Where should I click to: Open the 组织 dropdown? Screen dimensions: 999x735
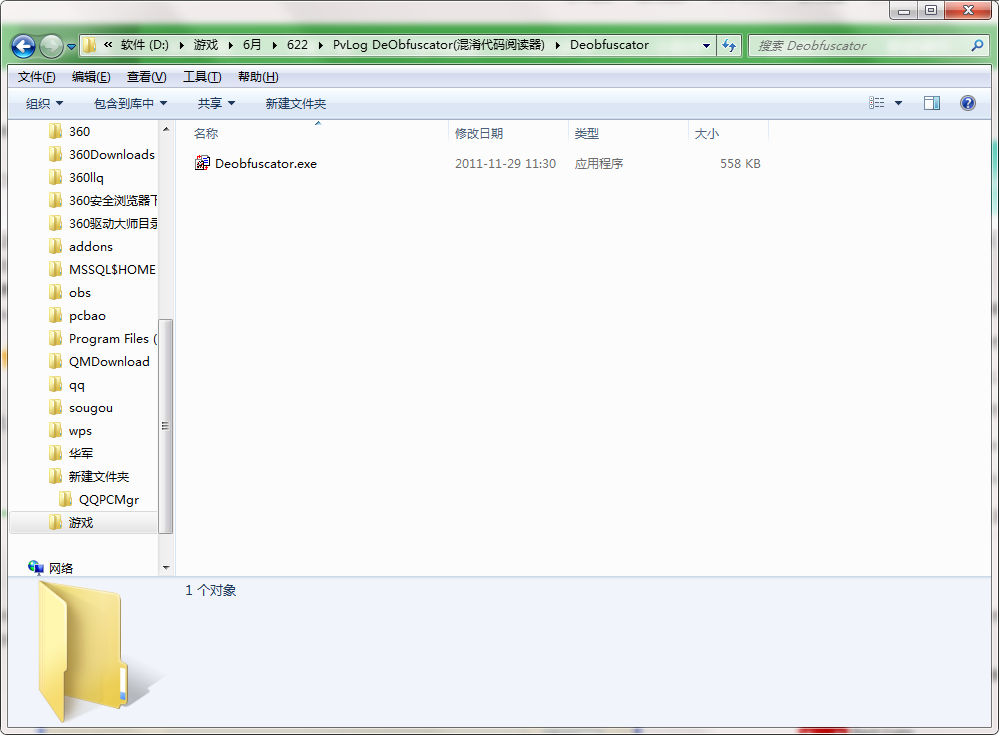(x=44, y=103)
